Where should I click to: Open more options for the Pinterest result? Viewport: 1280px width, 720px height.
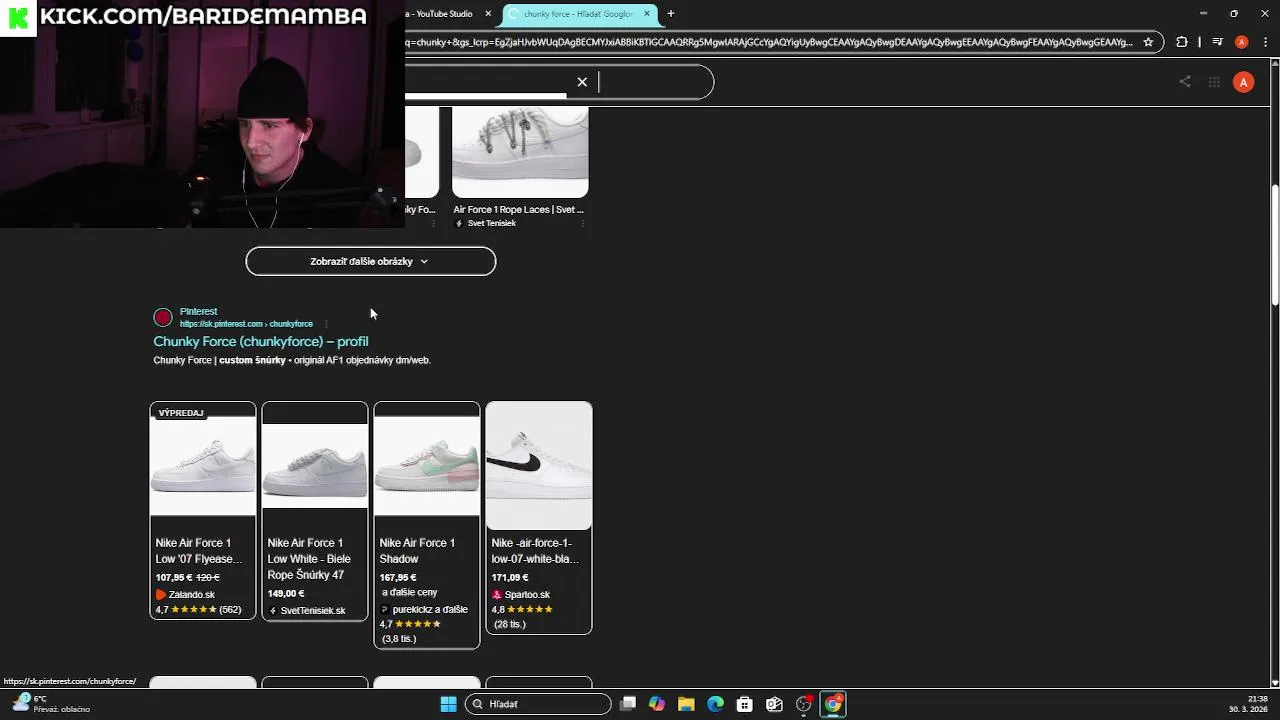point(326,324)
